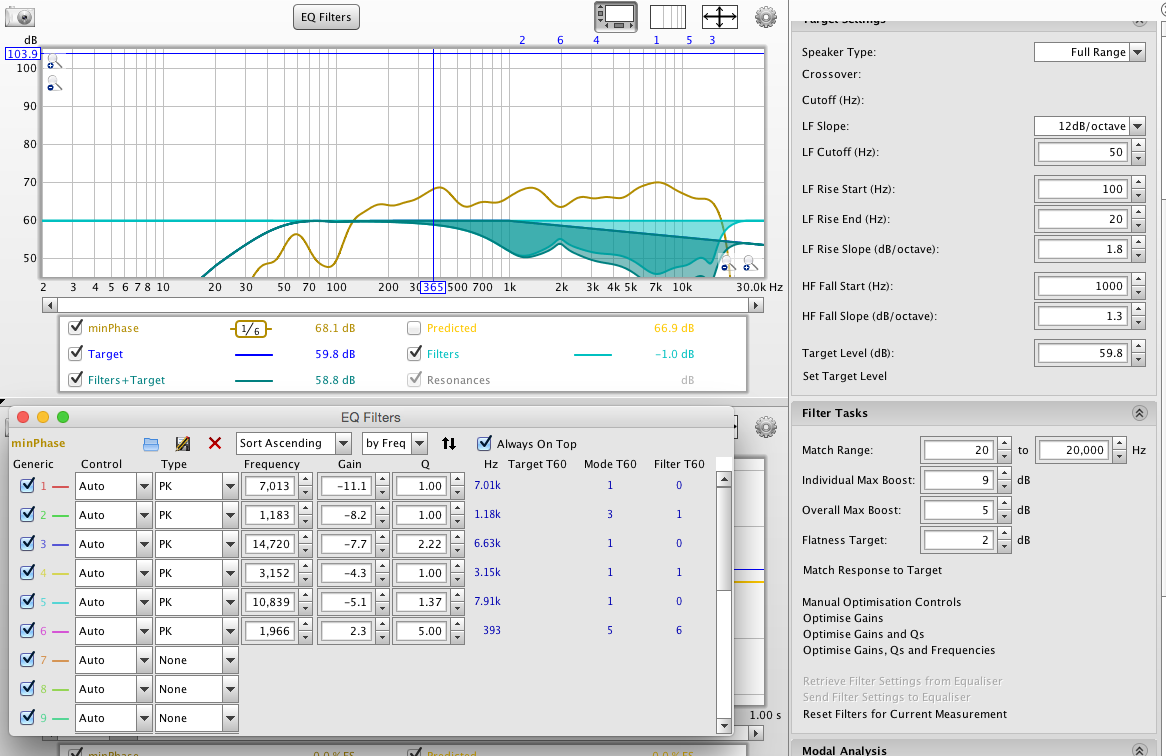Click Reset Filters for Current Measurement
1166x756 pixels.
tap(905, 714)
